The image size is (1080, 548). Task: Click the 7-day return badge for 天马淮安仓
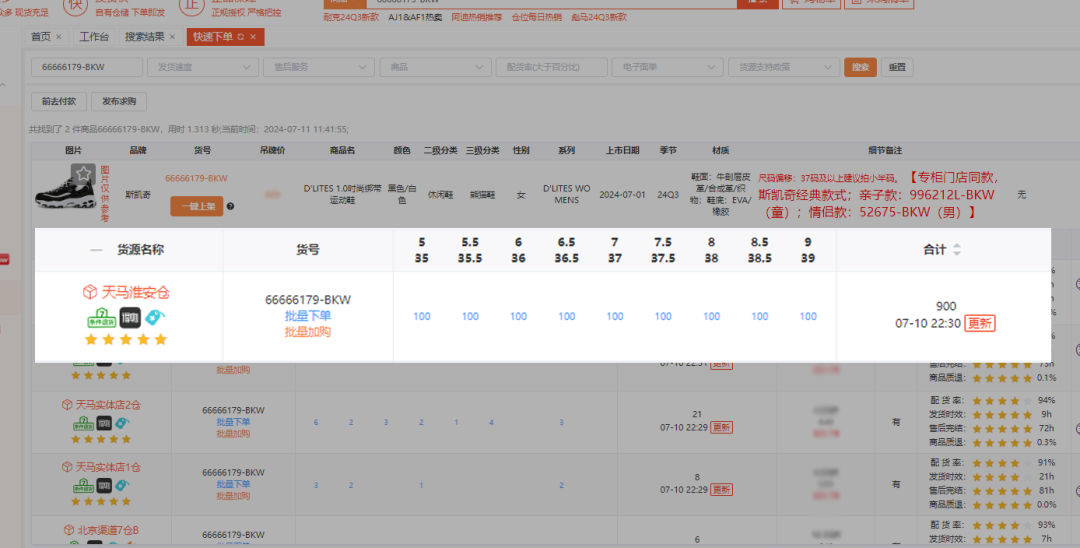click(x=100, y=318)
